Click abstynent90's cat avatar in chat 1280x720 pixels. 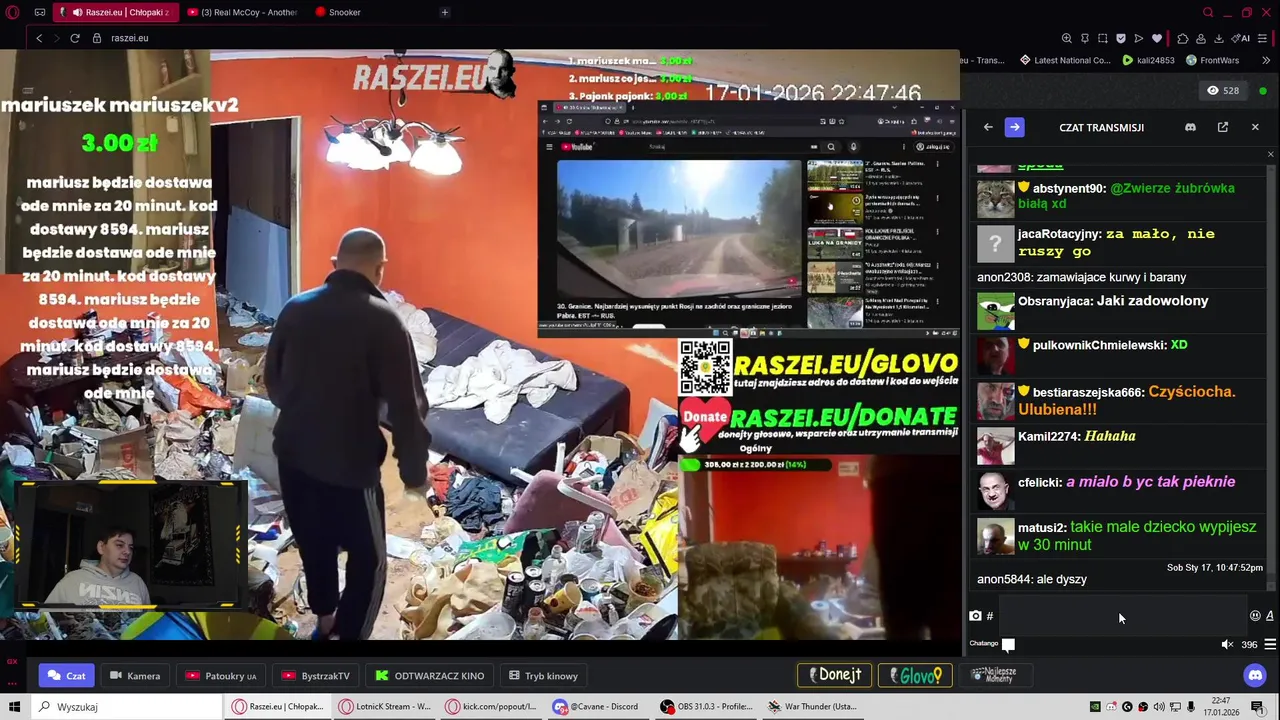(995, 198)
